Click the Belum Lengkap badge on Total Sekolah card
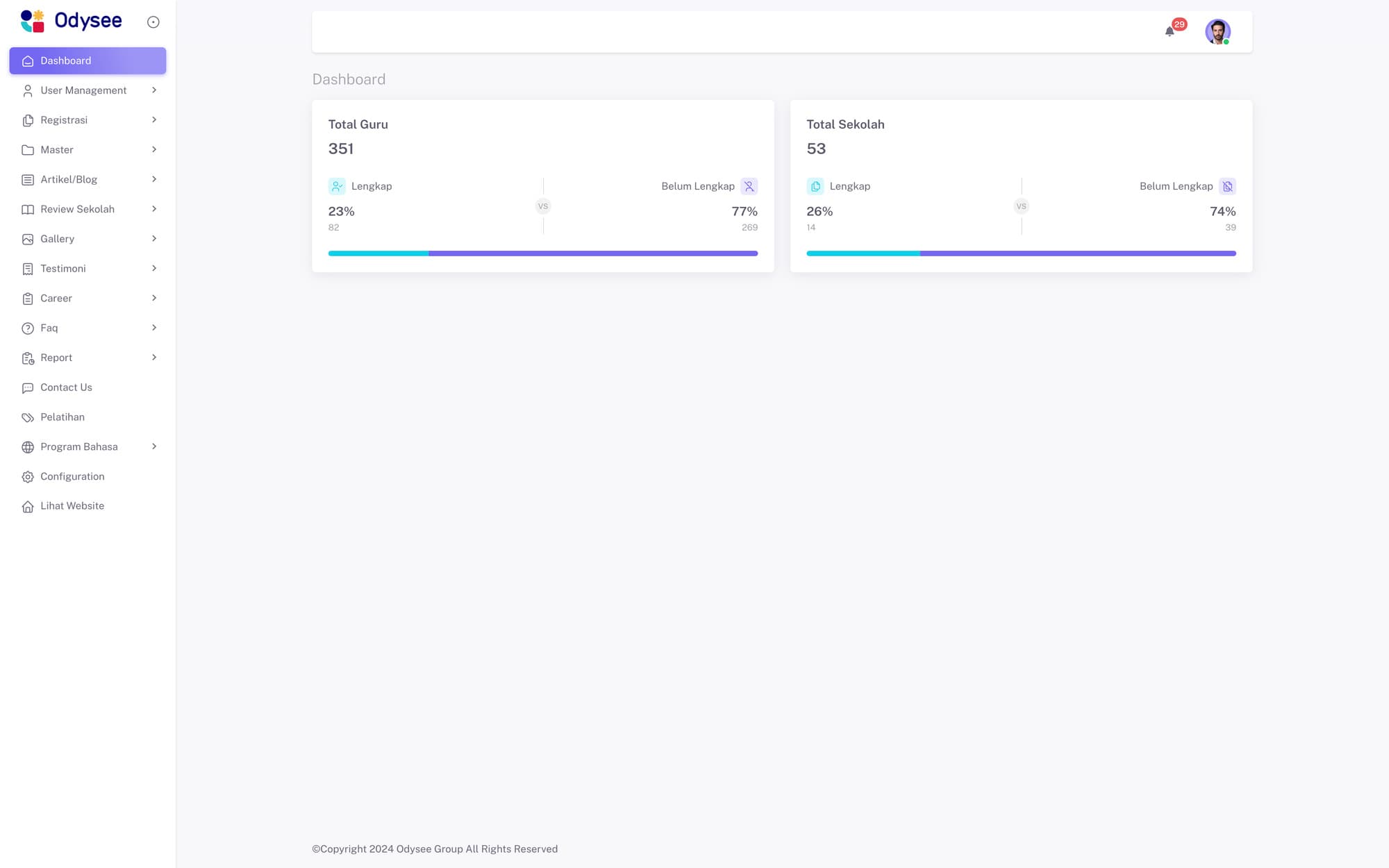 tap(1228, 186)
